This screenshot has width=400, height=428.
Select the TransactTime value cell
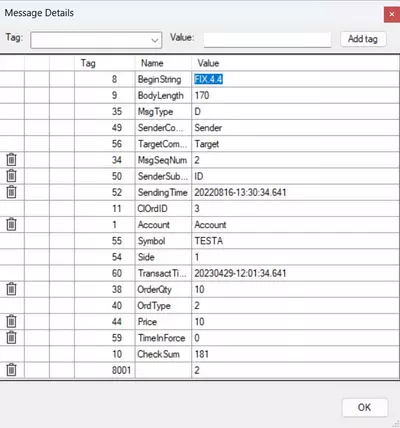(295, 273)
